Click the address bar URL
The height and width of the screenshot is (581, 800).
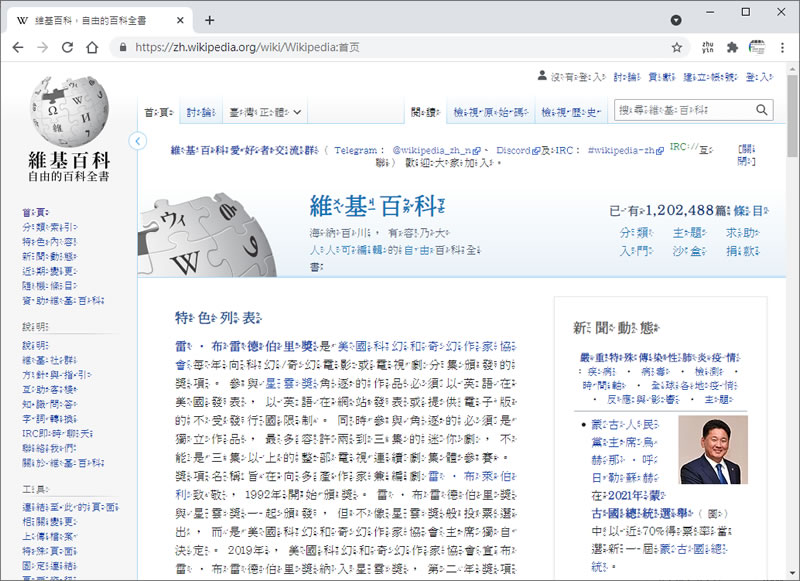247,47
